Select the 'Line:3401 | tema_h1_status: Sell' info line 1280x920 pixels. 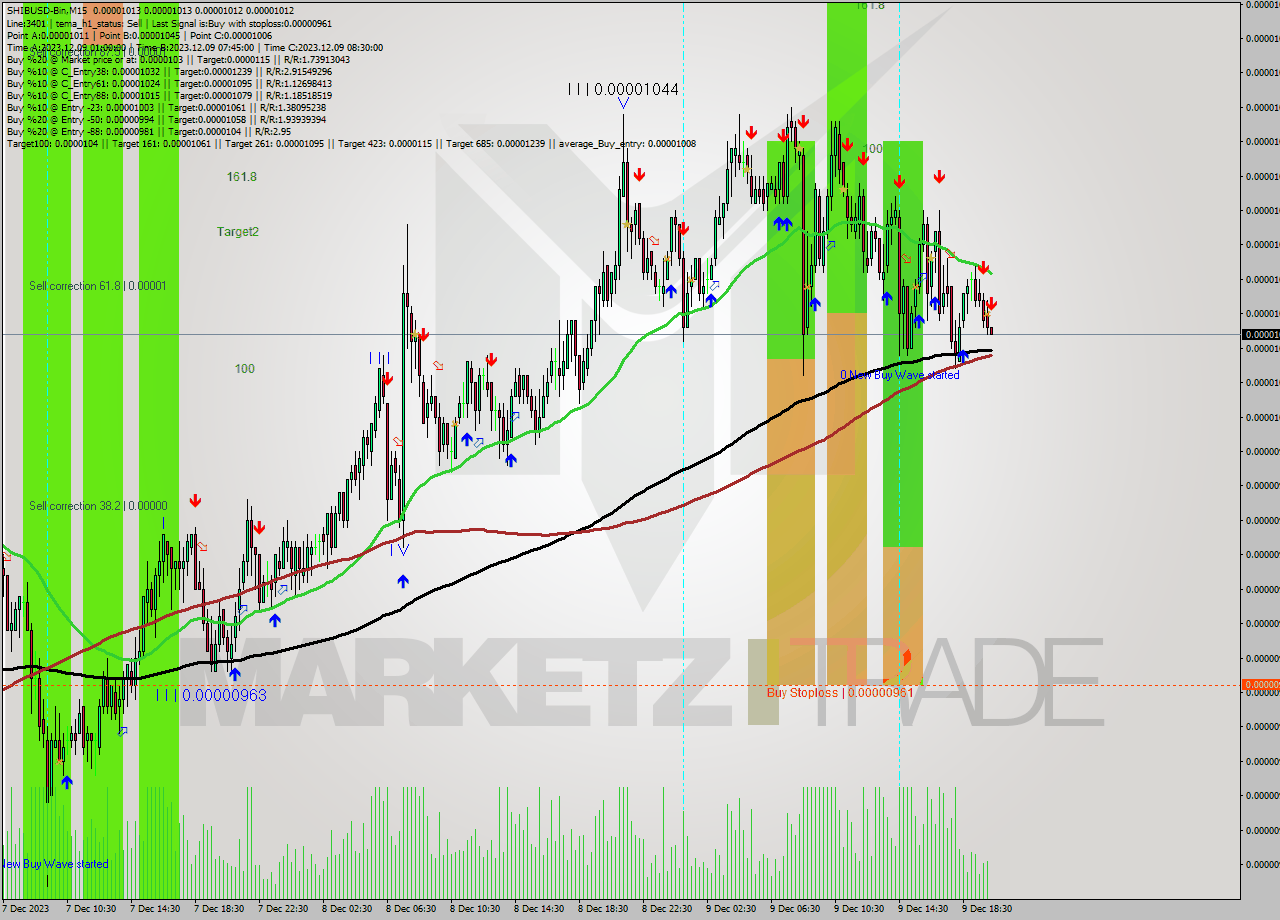coord(169,23)
